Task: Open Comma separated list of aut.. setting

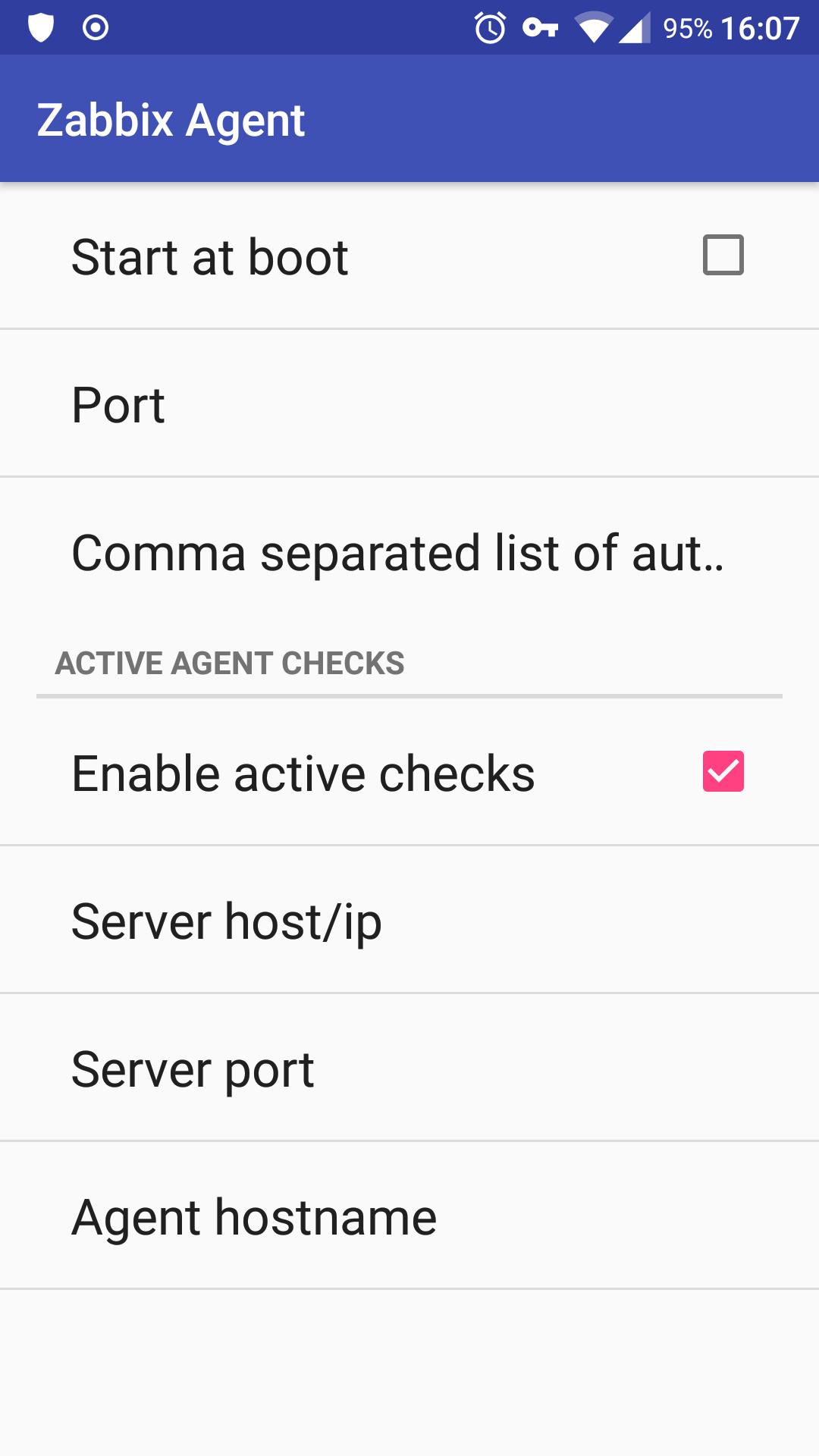Action: coord(409,552)
